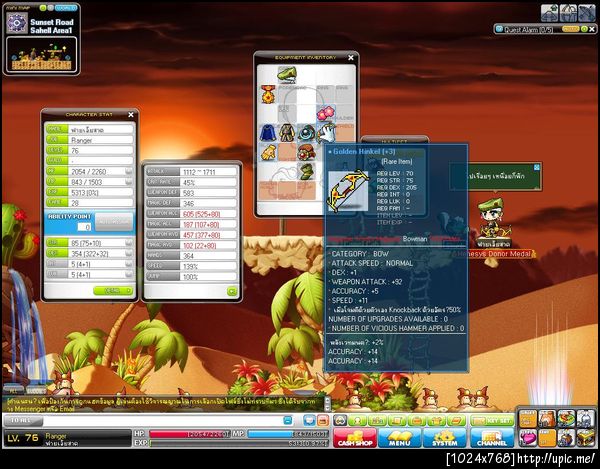Close the Thai speech bubble above character
Screen dimensions: 600x469
click(536, 167)
